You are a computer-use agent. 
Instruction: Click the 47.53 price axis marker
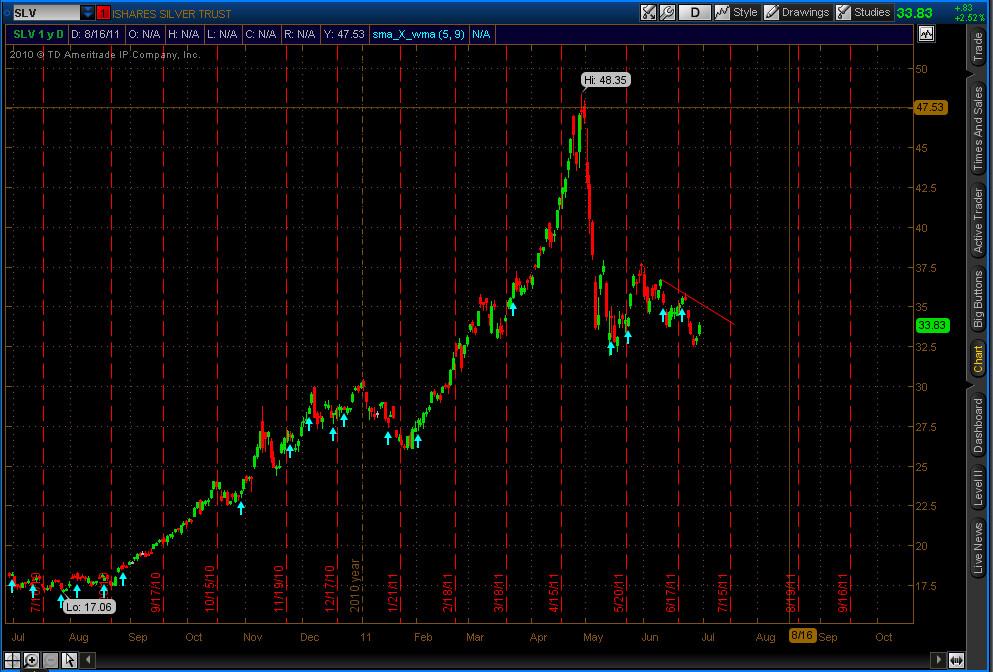pyautogui.click(x=930, y=108)
